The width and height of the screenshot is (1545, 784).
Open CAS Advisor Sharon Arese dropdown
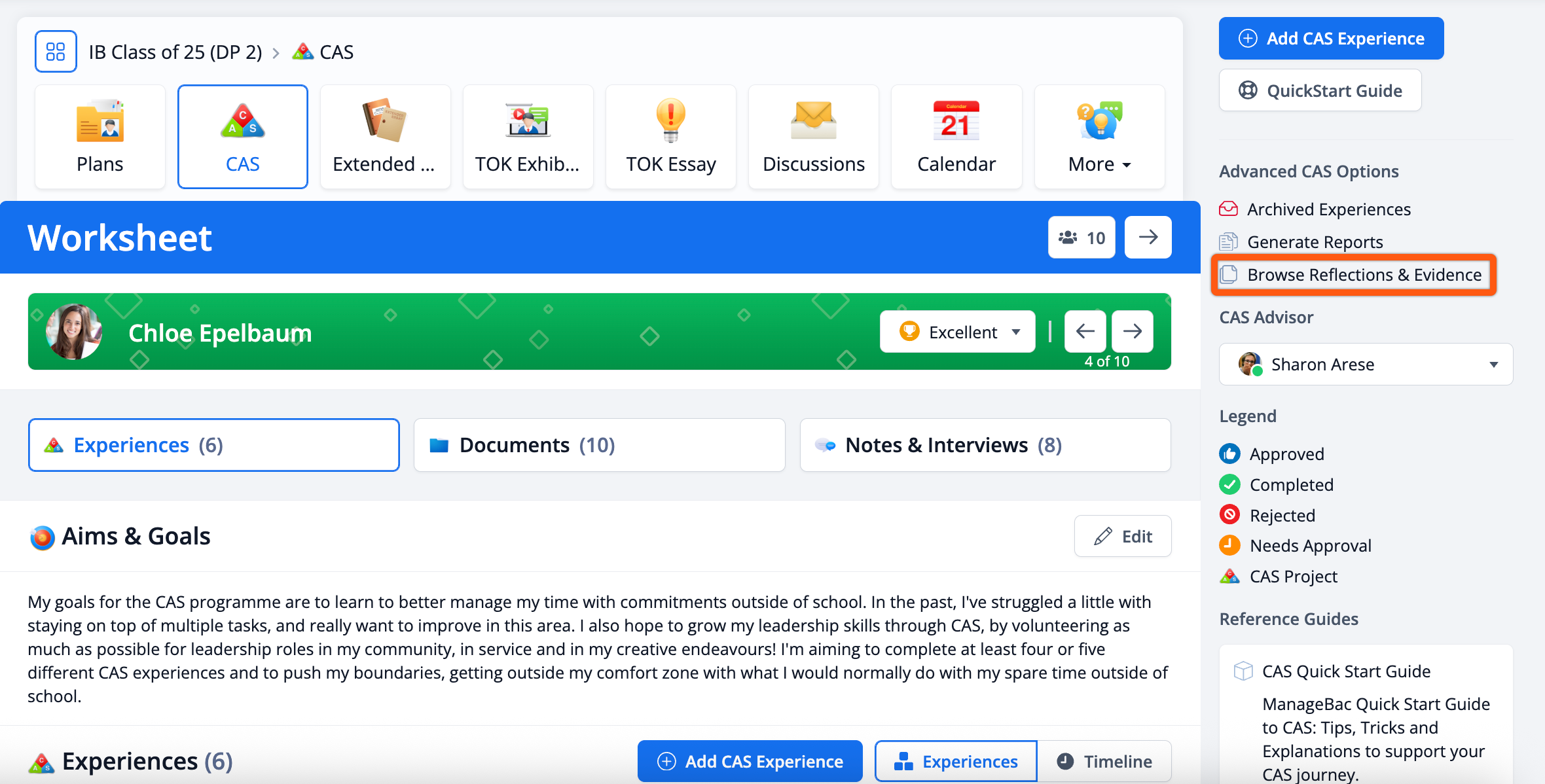pos(1366,365)
